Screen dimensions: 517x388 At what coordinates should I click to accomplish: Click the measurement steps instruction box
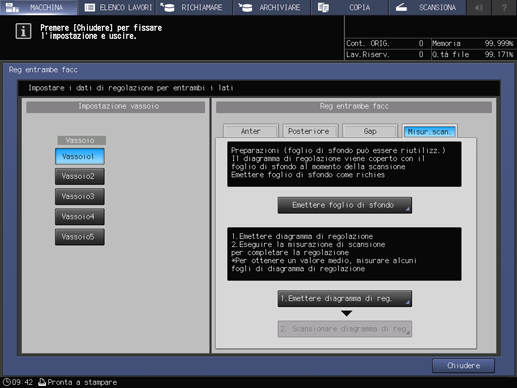point(344,254)
